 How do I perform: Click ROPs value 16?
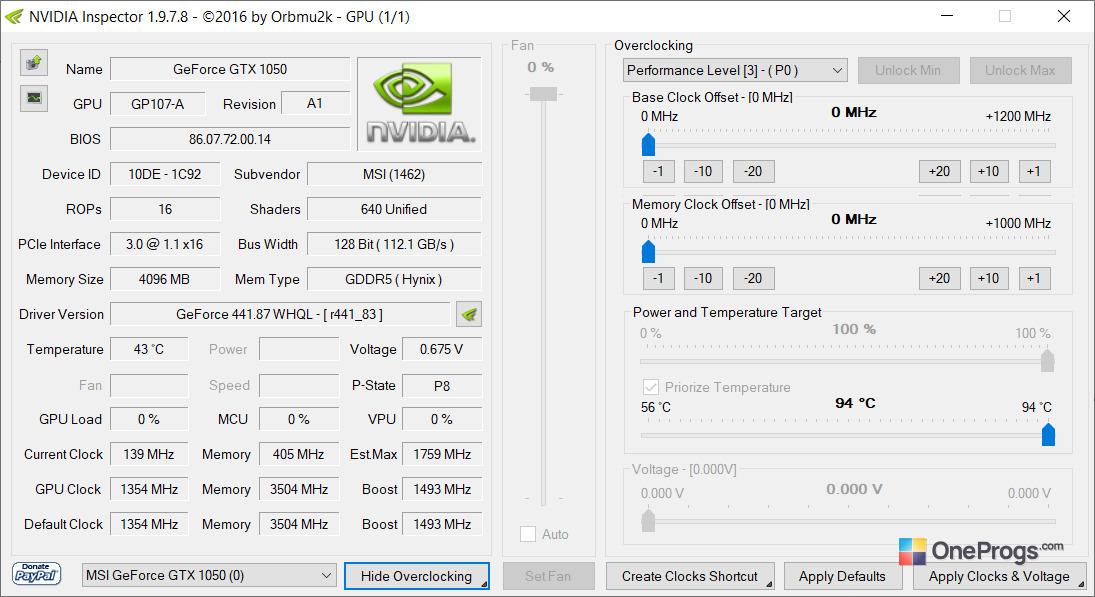(165, 209)
